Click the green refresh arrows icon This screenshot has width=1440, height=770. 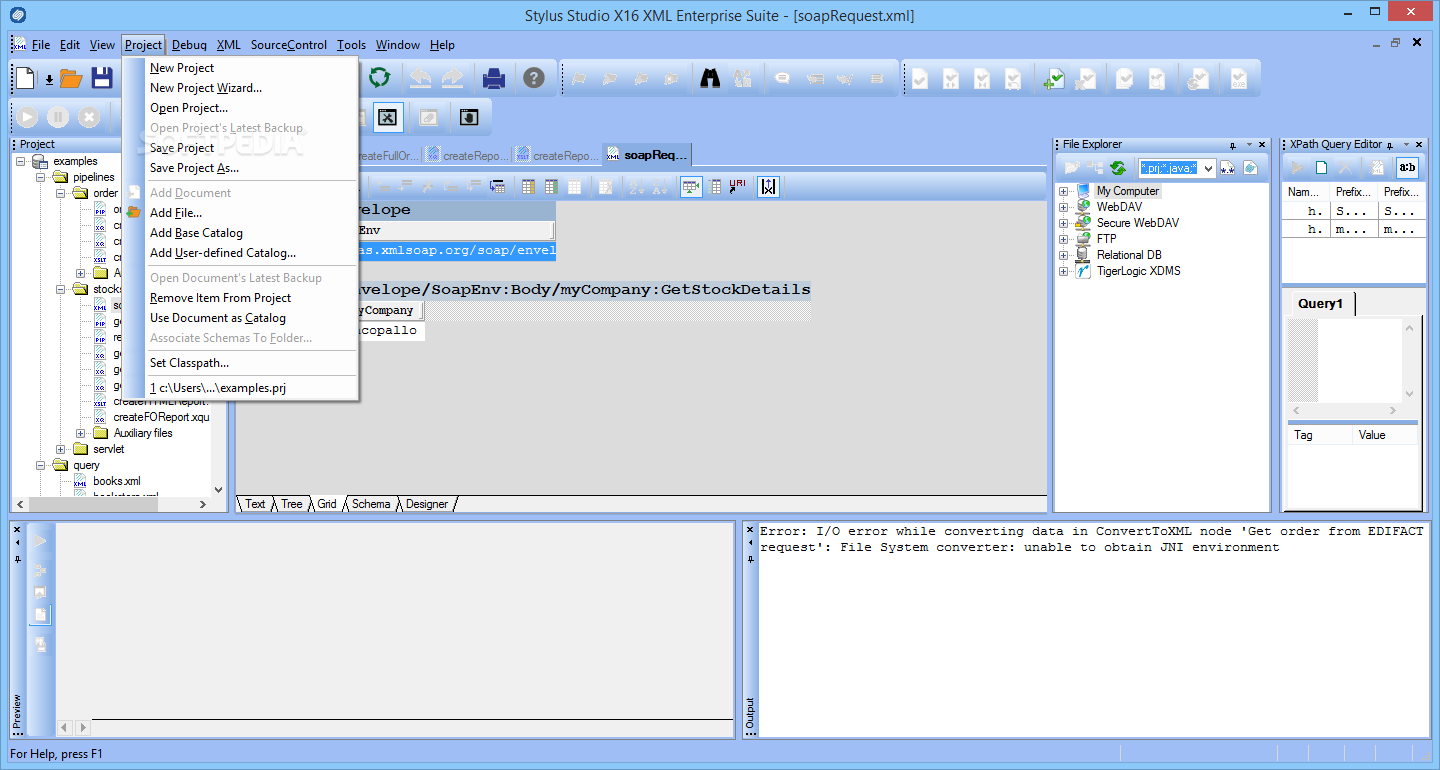(x=379, y=78)
